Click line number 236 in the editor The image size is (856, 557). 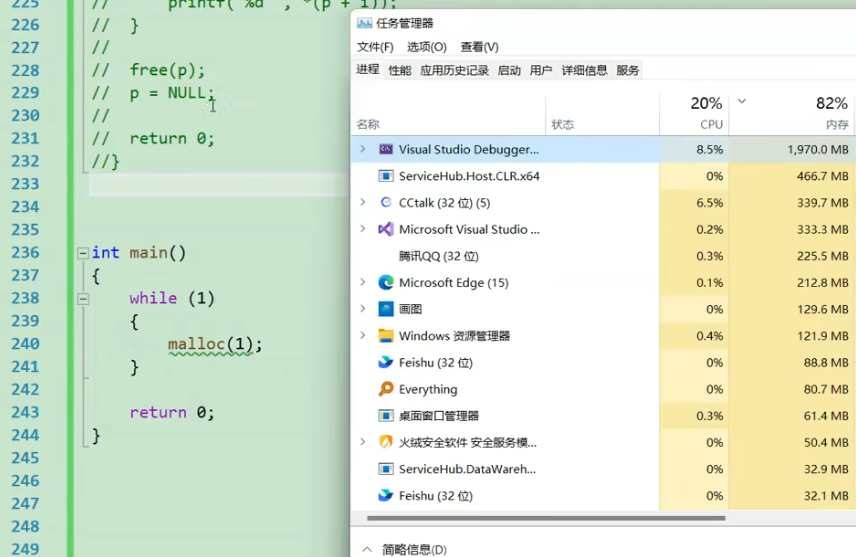26,252
